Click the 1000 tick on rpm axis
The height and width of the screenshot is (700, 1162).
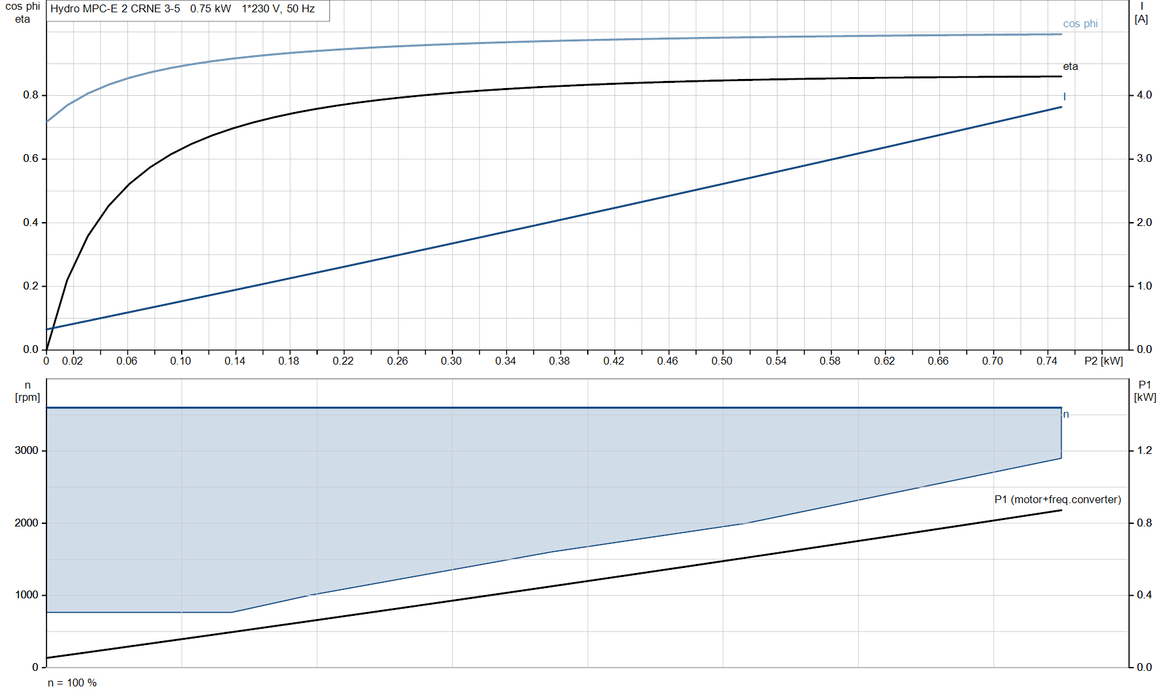[27, 595]
